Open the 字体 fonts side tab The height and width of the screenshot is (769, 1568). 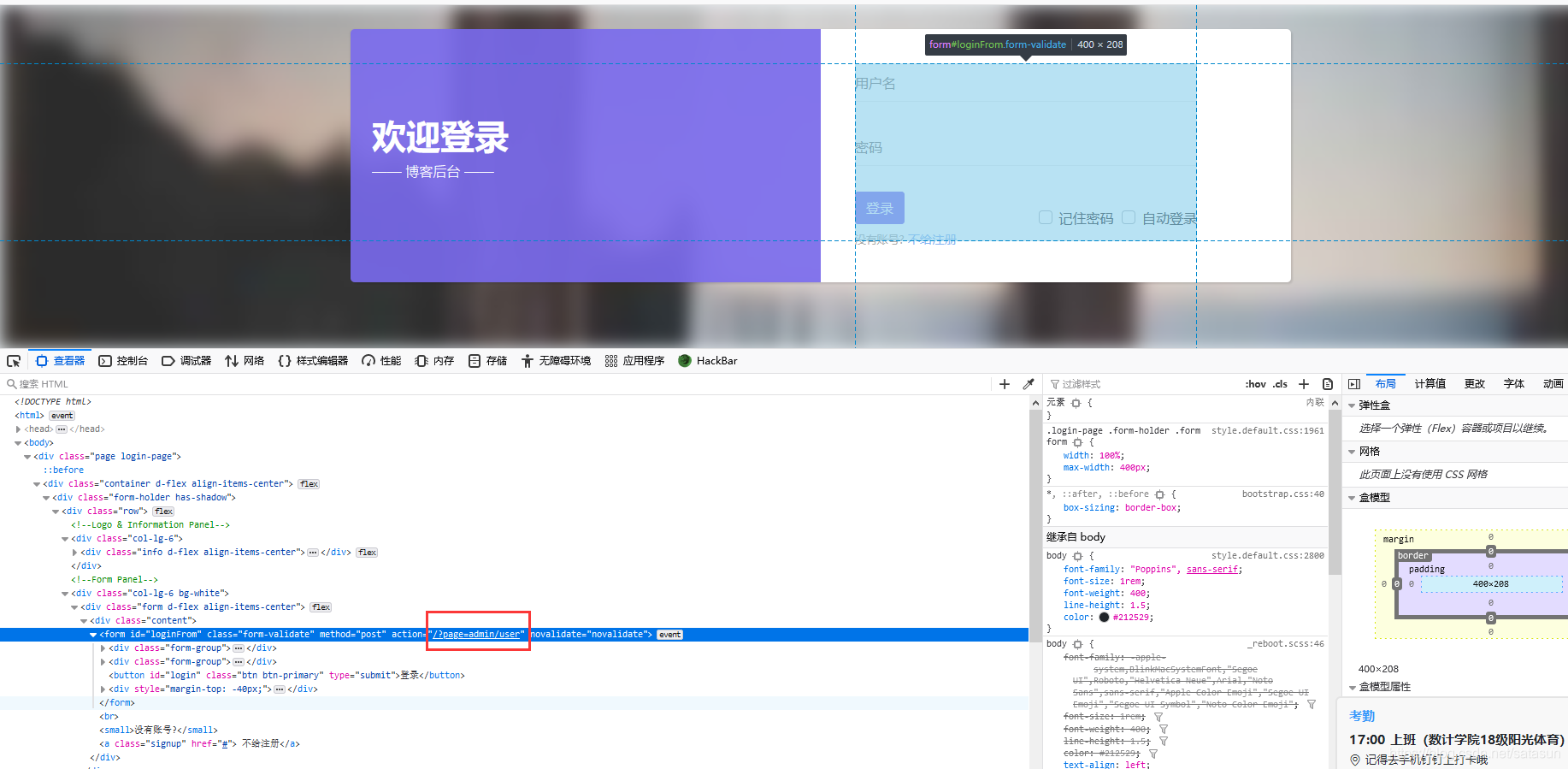[x=1514, y=384]
